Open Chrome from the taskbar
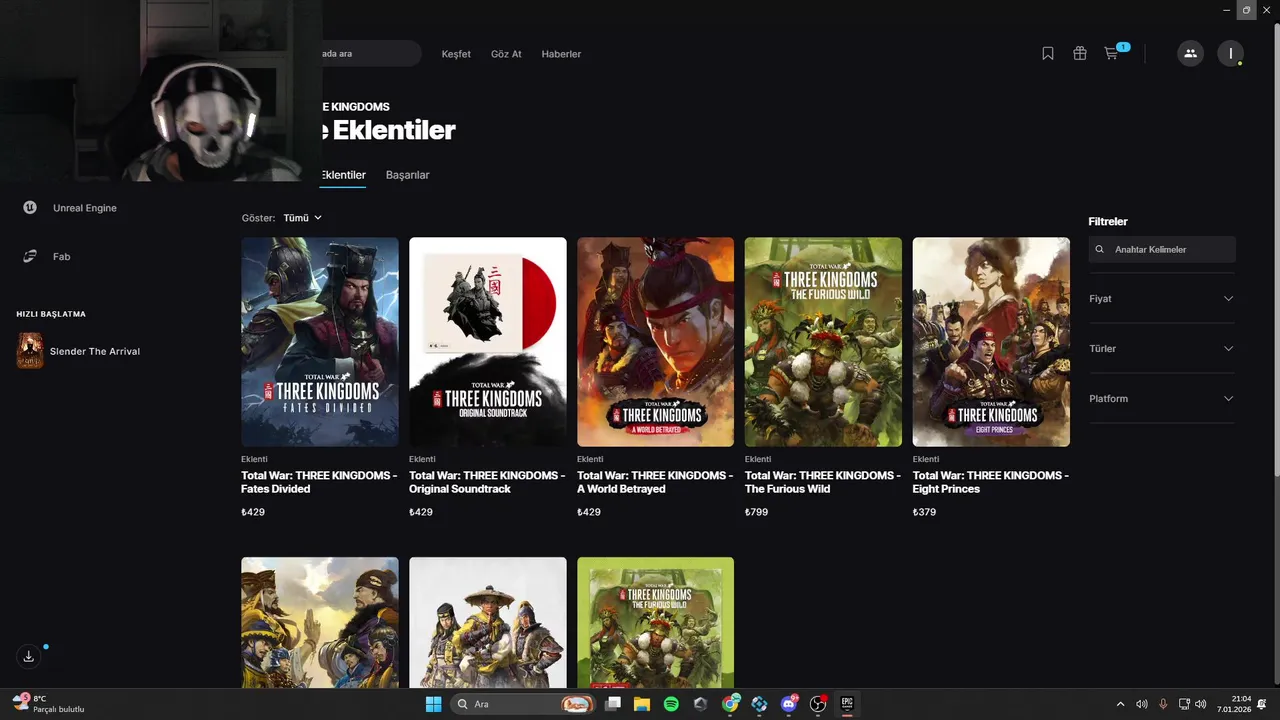This screenshot has height=720, width=1280. tap(731, 704)
